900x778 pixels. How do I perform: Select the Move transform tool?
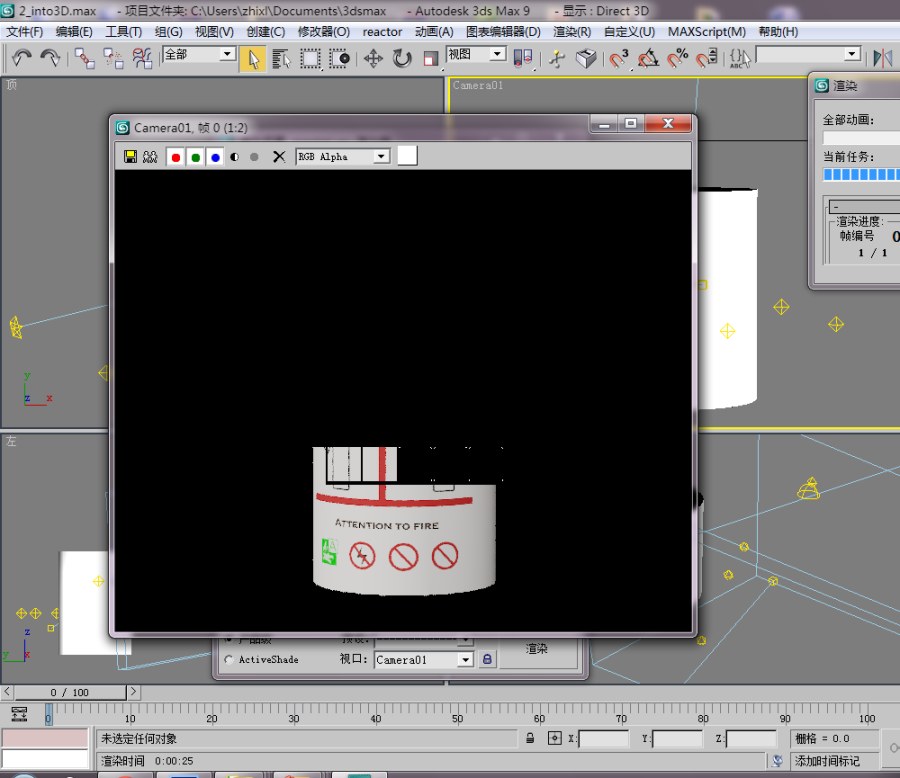[x=373, y=58]
